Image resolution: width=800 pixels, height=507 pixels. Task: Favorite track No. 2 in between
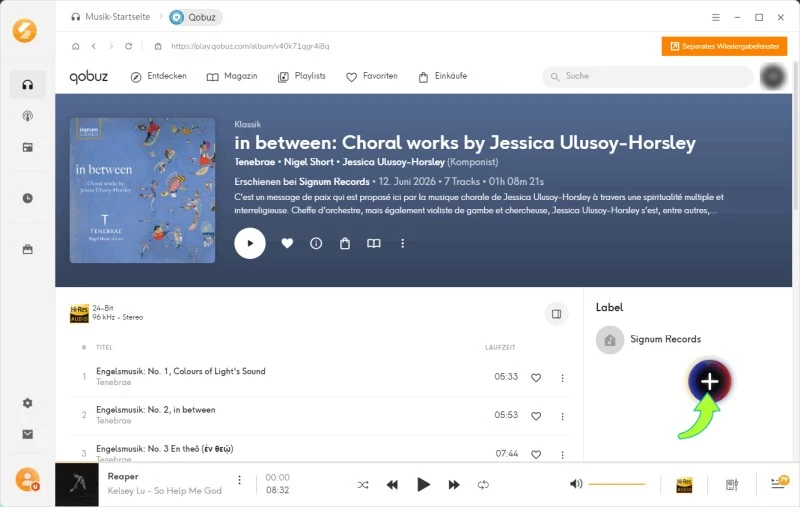point(536,416)
